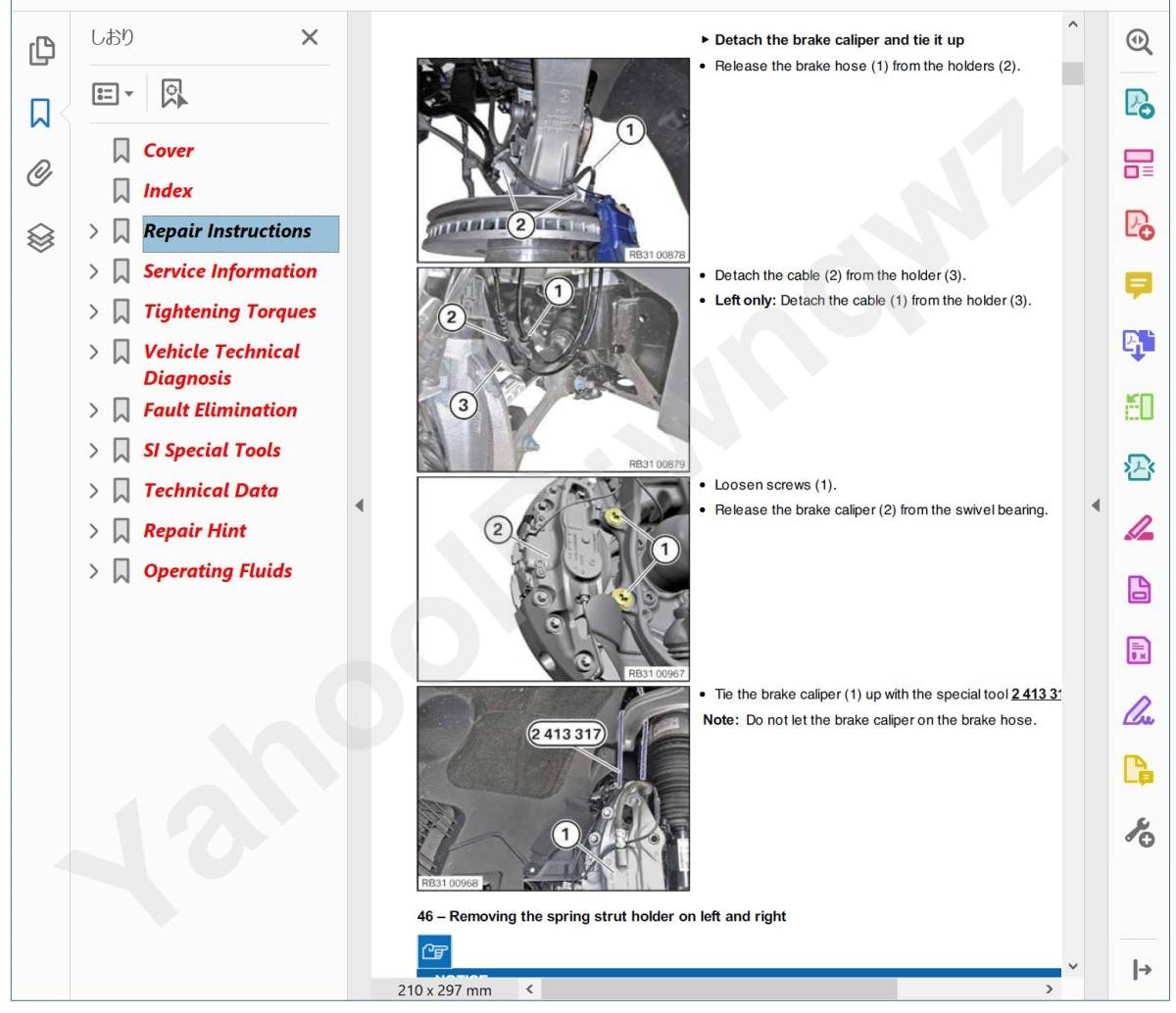Open the Protect document tool
Image resolution: width=1176 pixels, height=1013 pixels.
(1139, 589)
